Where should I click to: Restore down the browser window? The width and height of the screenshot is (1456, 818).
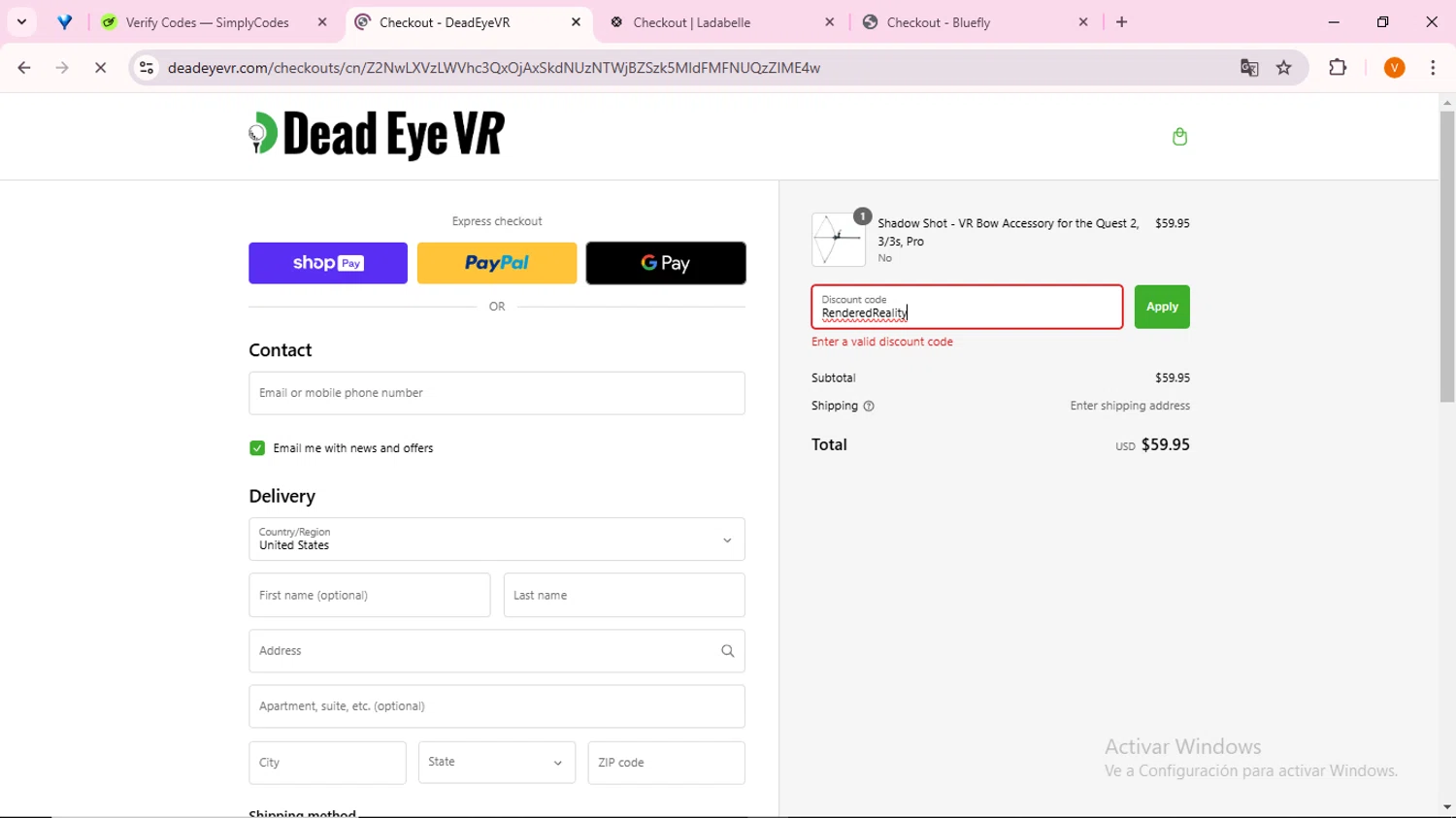[x=1382, y=21]
